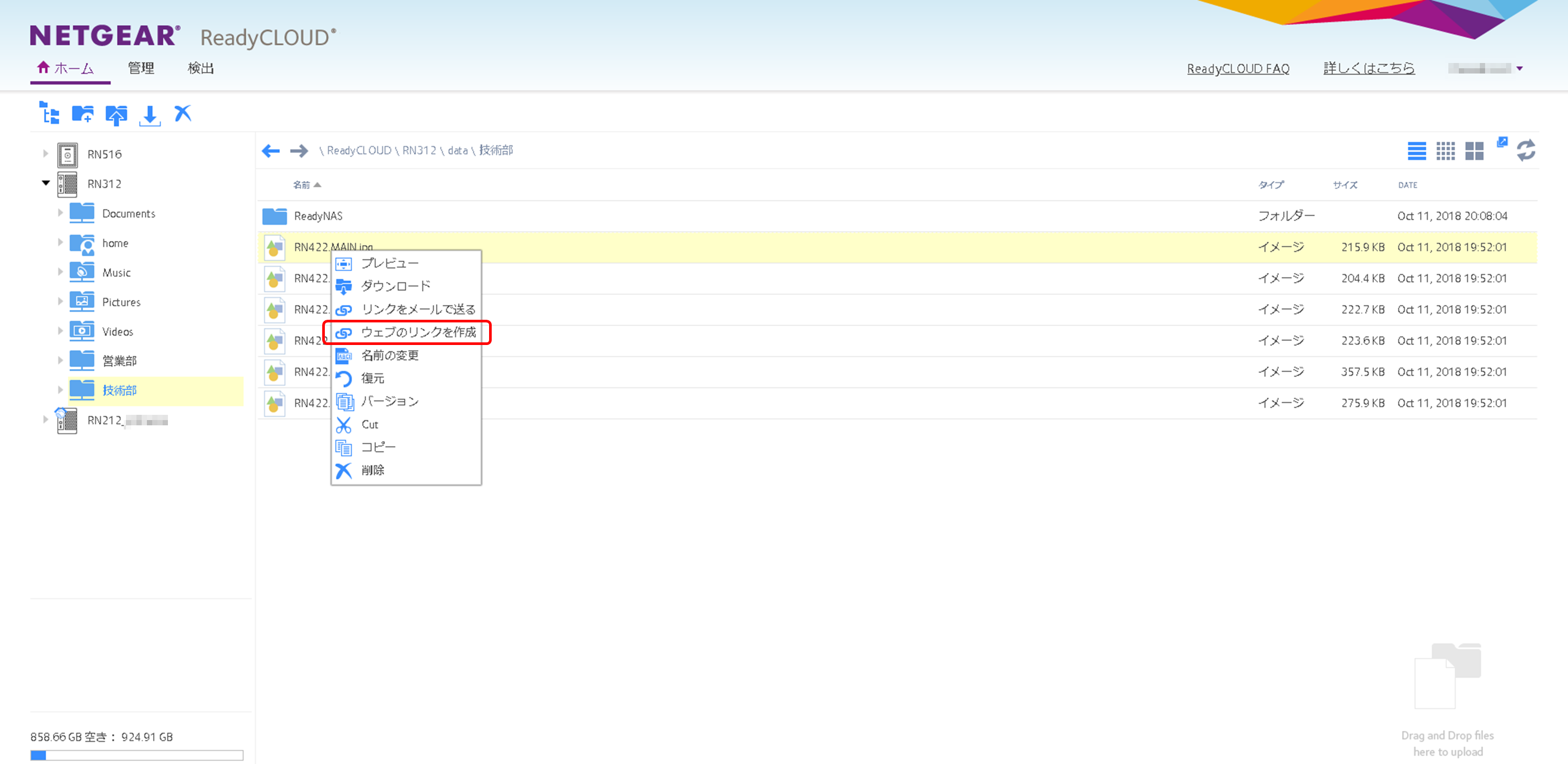Expand the Videos folder node
This screenshot has height=764, width=1568.
60,331
